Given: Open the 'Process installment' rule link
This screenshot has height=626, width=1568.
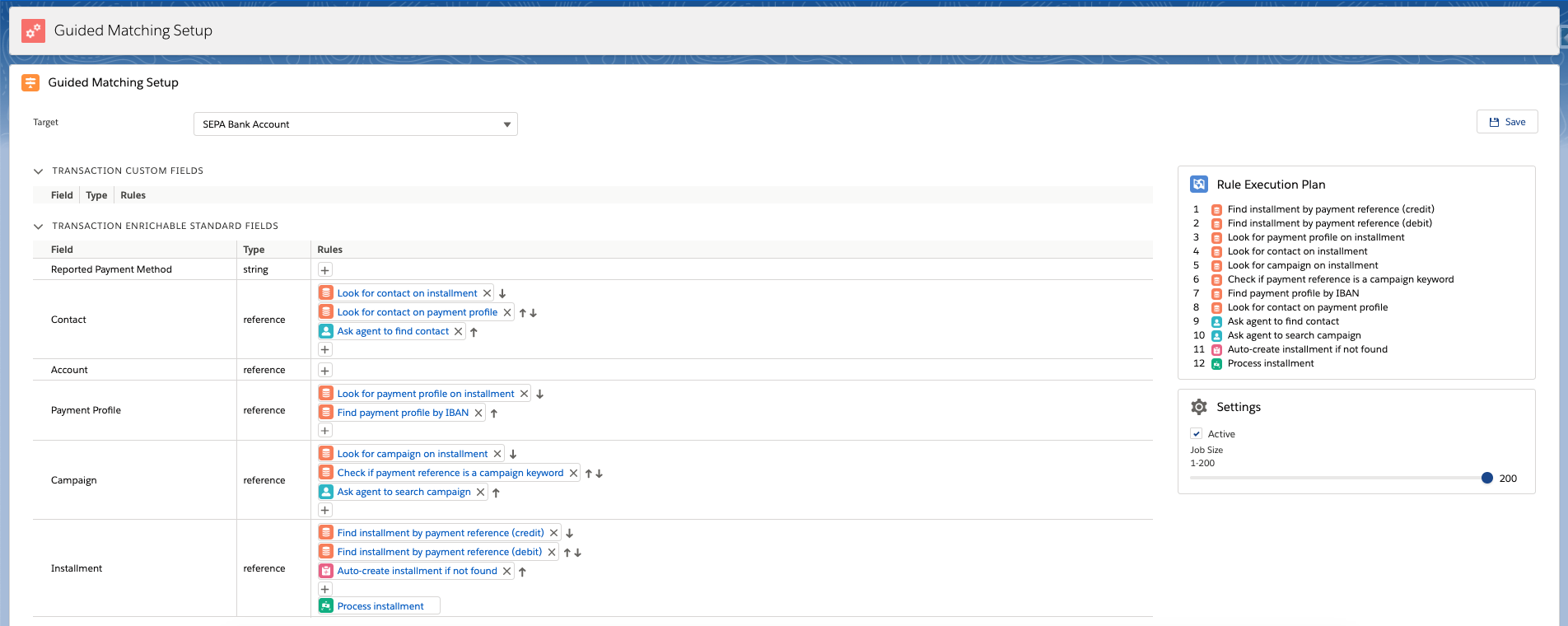Looking at the screenshot, I should tap(380, 606).
